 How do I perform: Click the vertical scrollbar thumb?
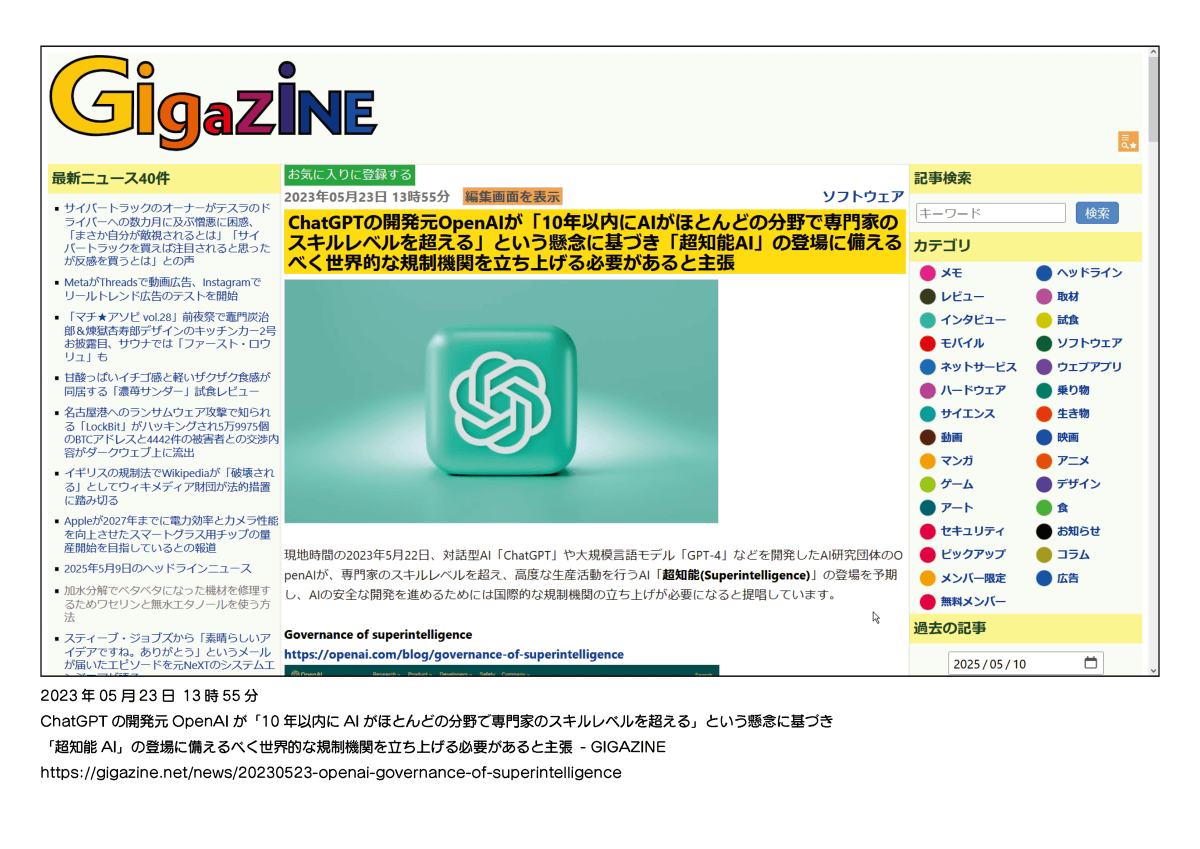(1153, 100)
